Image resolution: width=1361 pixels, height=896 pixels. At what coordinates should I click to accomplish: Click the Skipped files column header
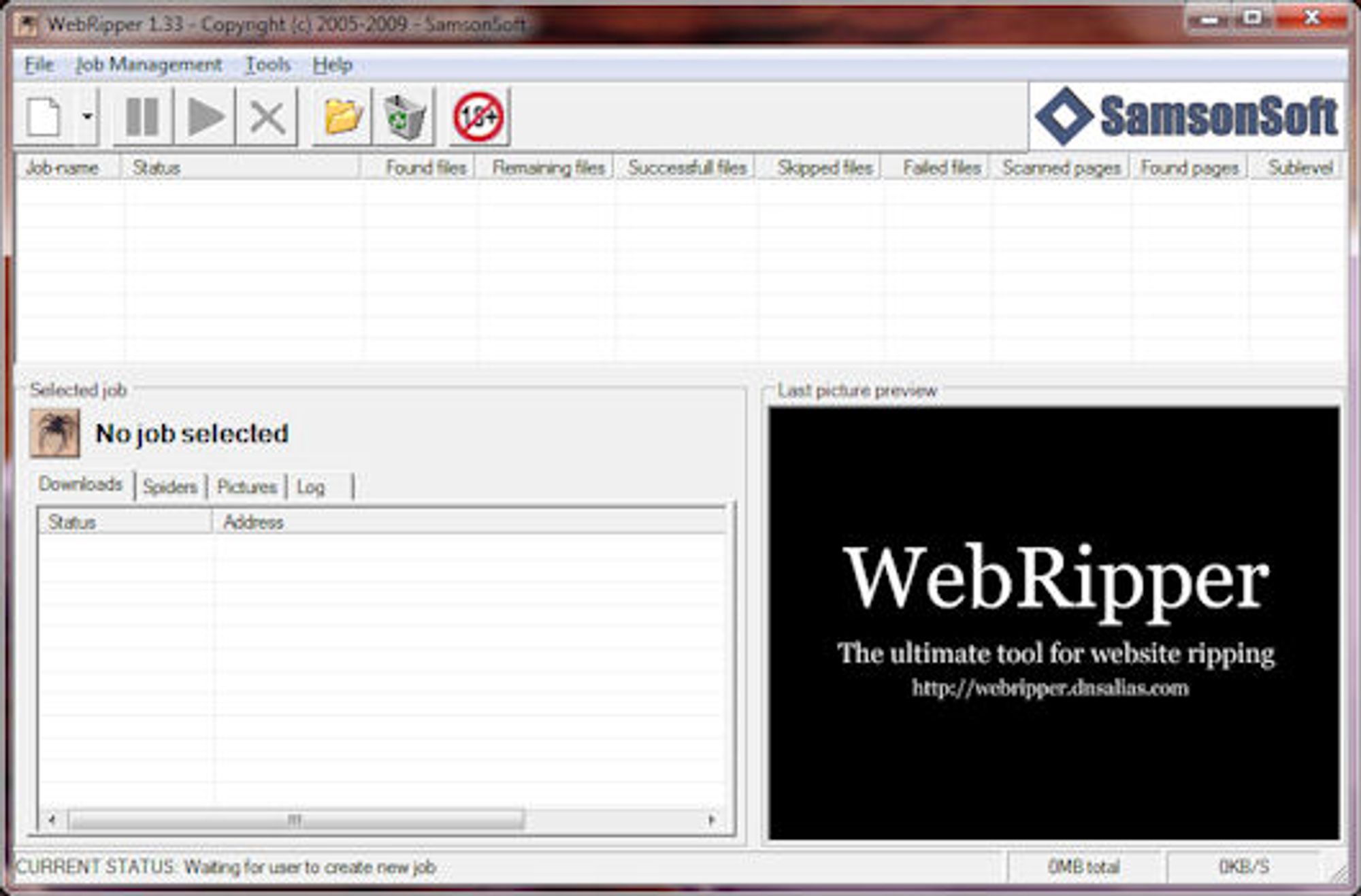click(820, 167)
